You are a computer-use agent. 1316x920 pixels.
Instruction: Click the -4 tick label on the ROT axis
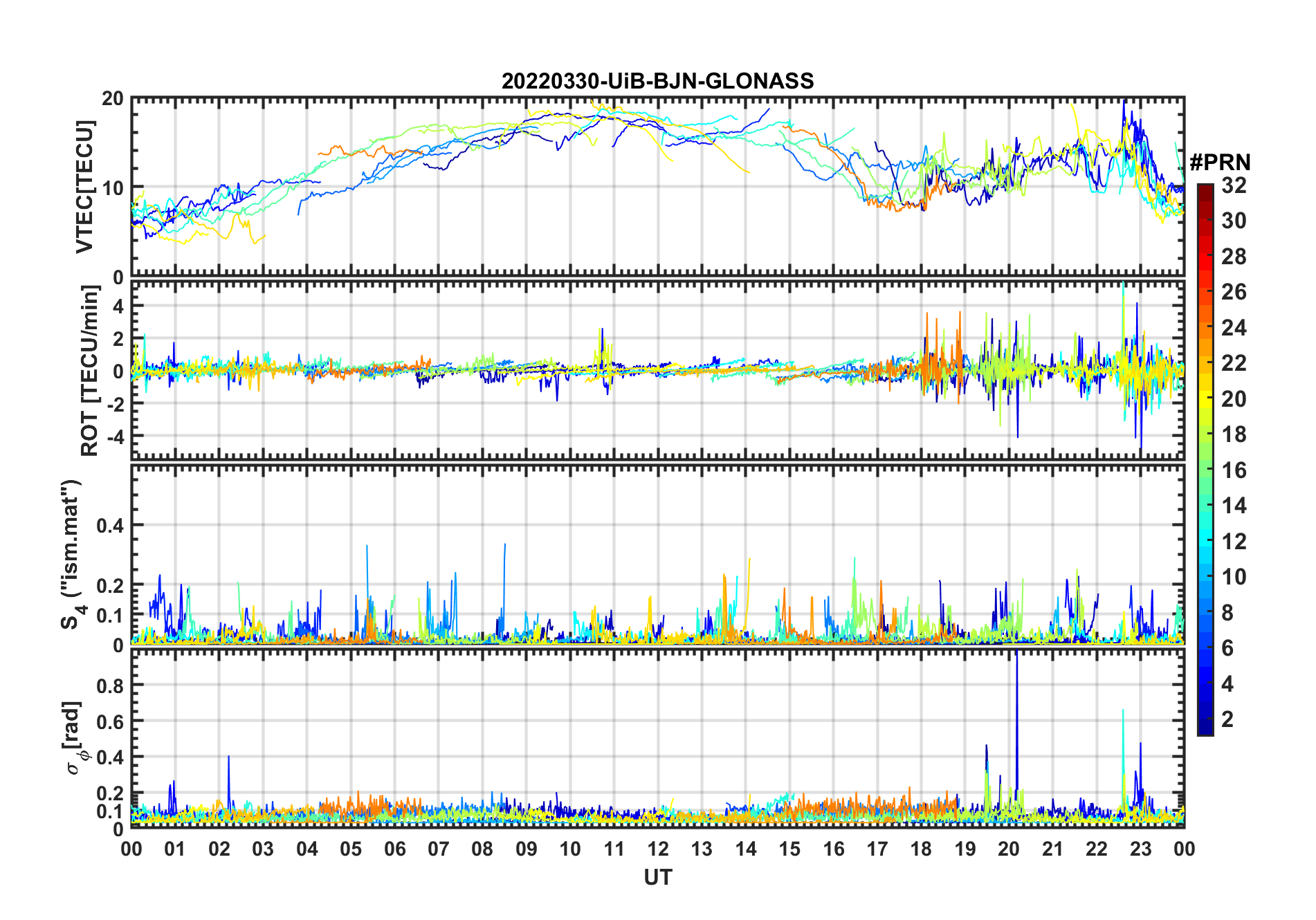pos(113,436)
